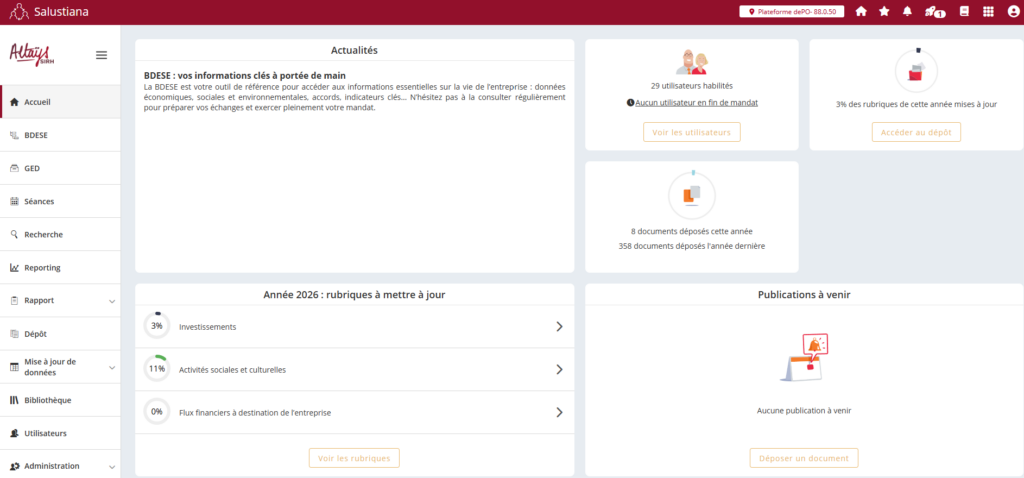Open the user profile avatar icon
Viewport: 1024px width, 478px height.
click(x=1012, y=12)
